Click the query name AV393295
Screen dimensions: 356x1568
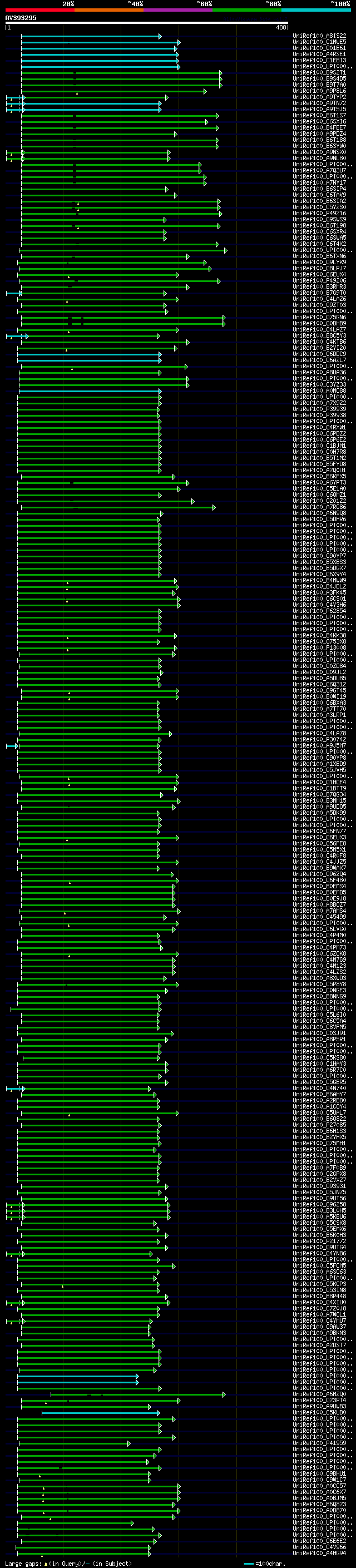pyautogui.click(x=21, y=18)
